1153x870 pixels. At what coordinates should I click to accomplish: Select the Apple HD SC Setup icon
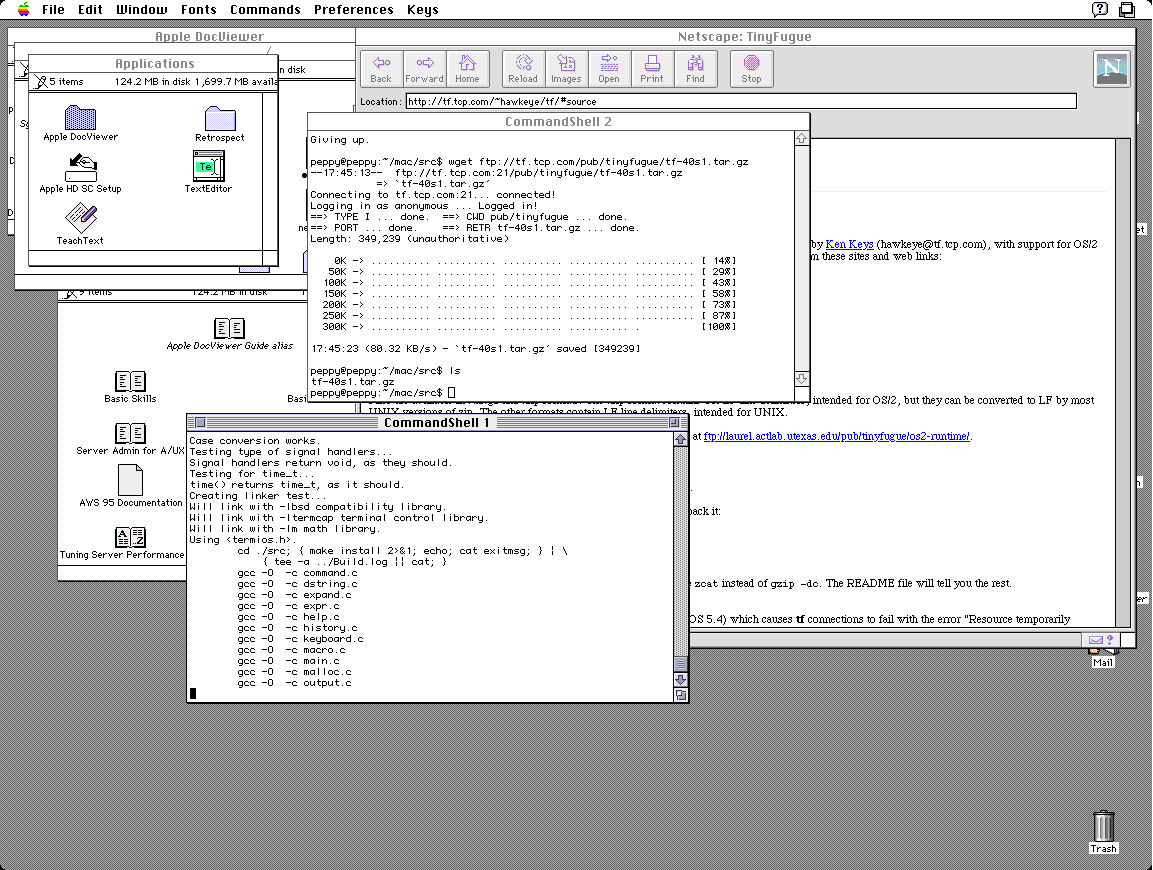(x=81, y=168)
